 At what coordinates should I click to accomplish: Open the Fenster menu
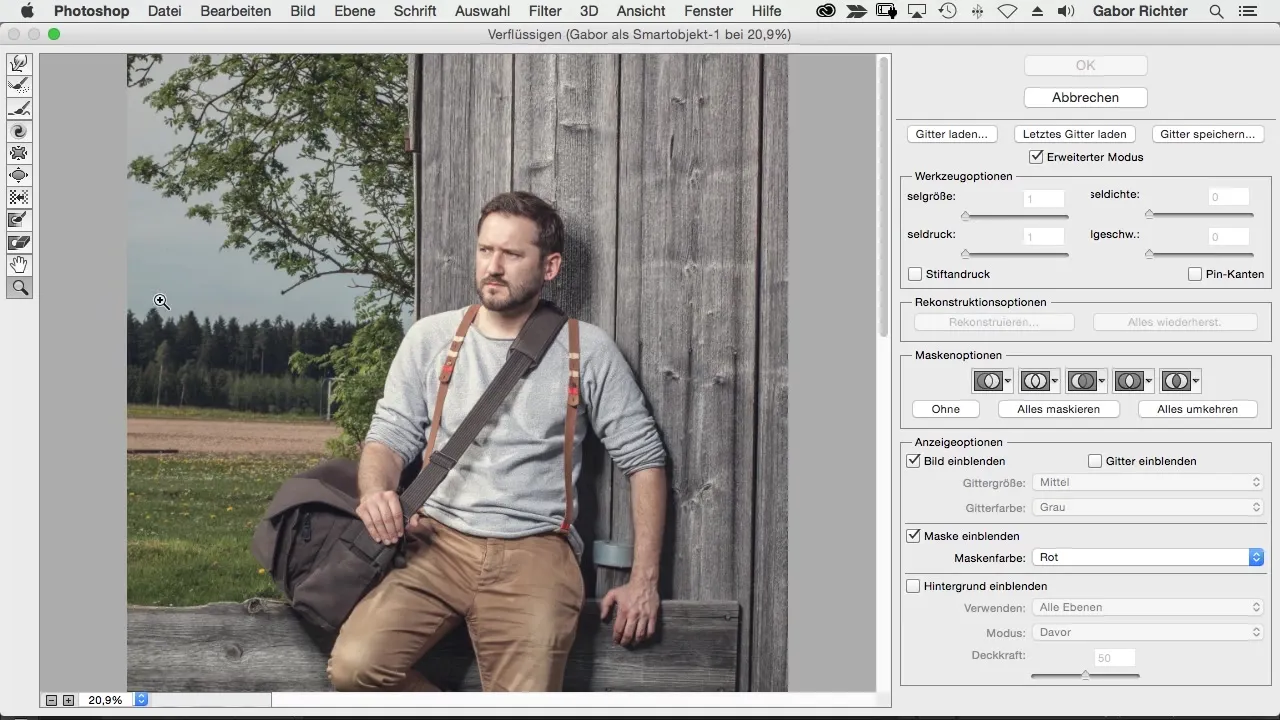click(x=709, y=12)
